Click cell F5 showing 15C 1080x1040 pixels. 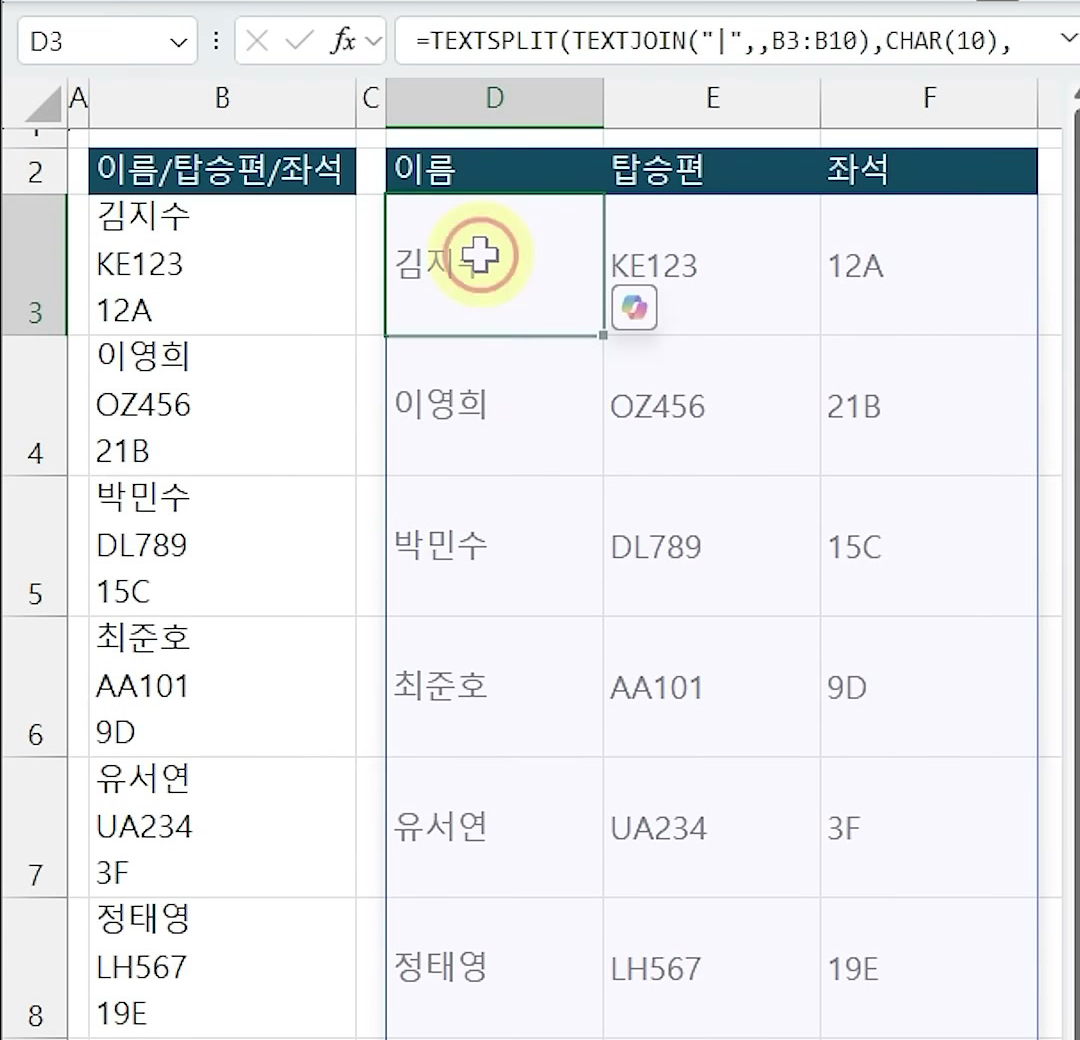coord(929,546)
